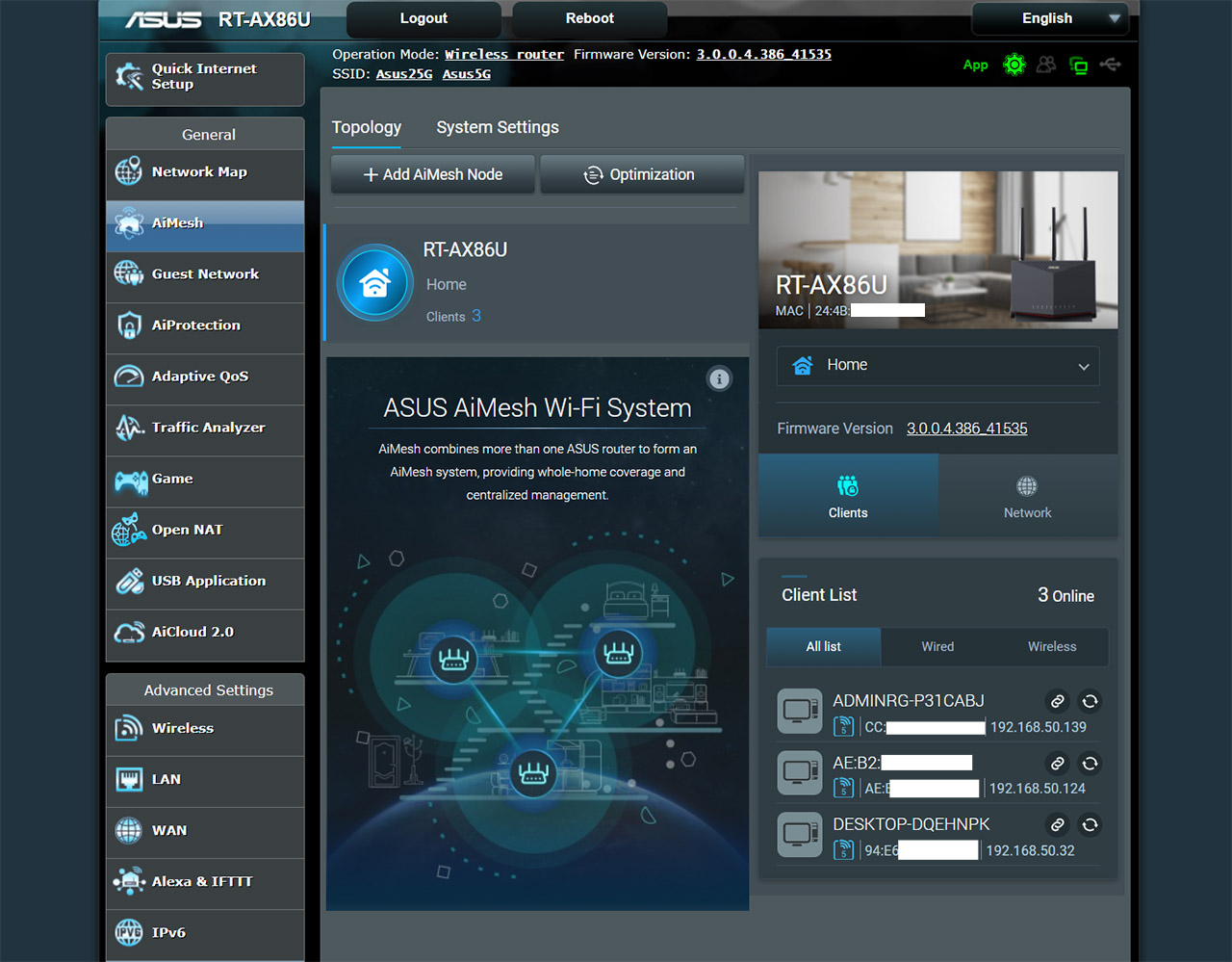Open WAN advanced settings

[205, 832]
